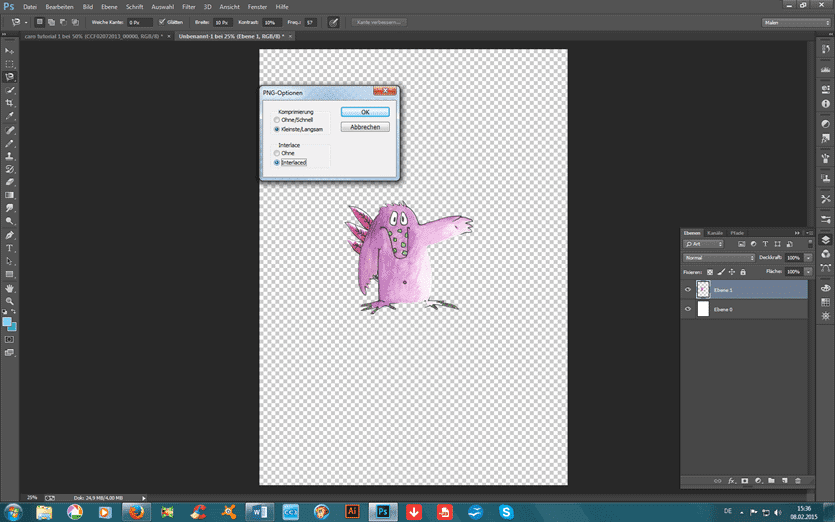Hide the Ebene 0 layer
Image resolution: width=835 pixels, height=522 pixels.
tap(687, 309)
